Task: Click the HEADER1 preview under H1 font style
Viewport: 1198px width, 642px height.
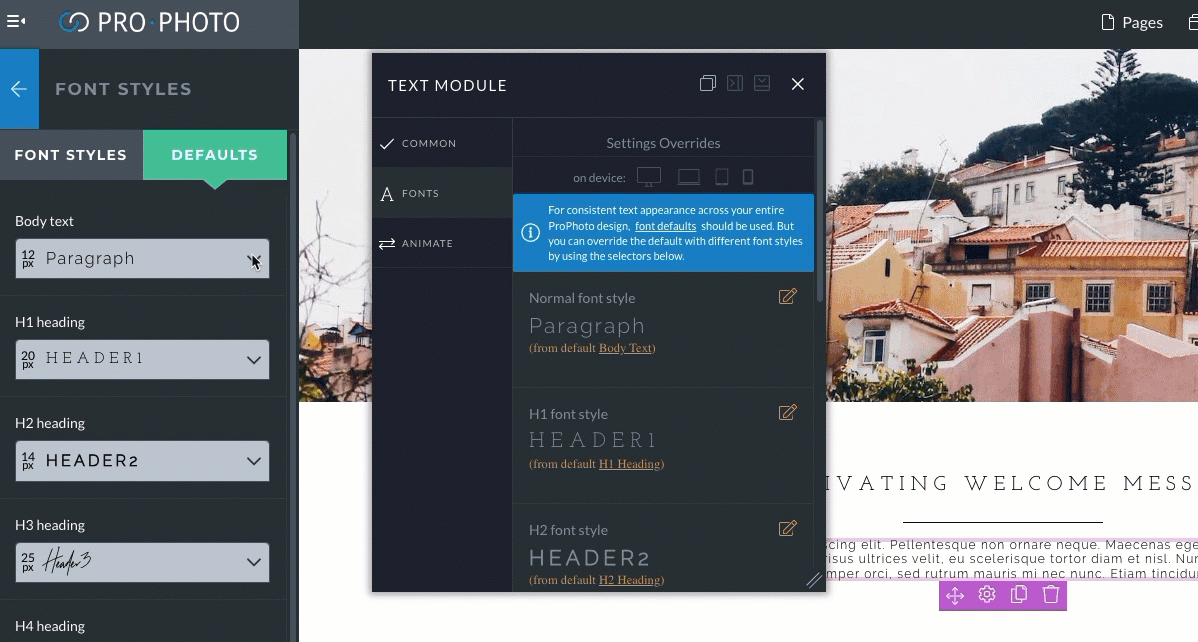Action: click(x=594, y=440)
